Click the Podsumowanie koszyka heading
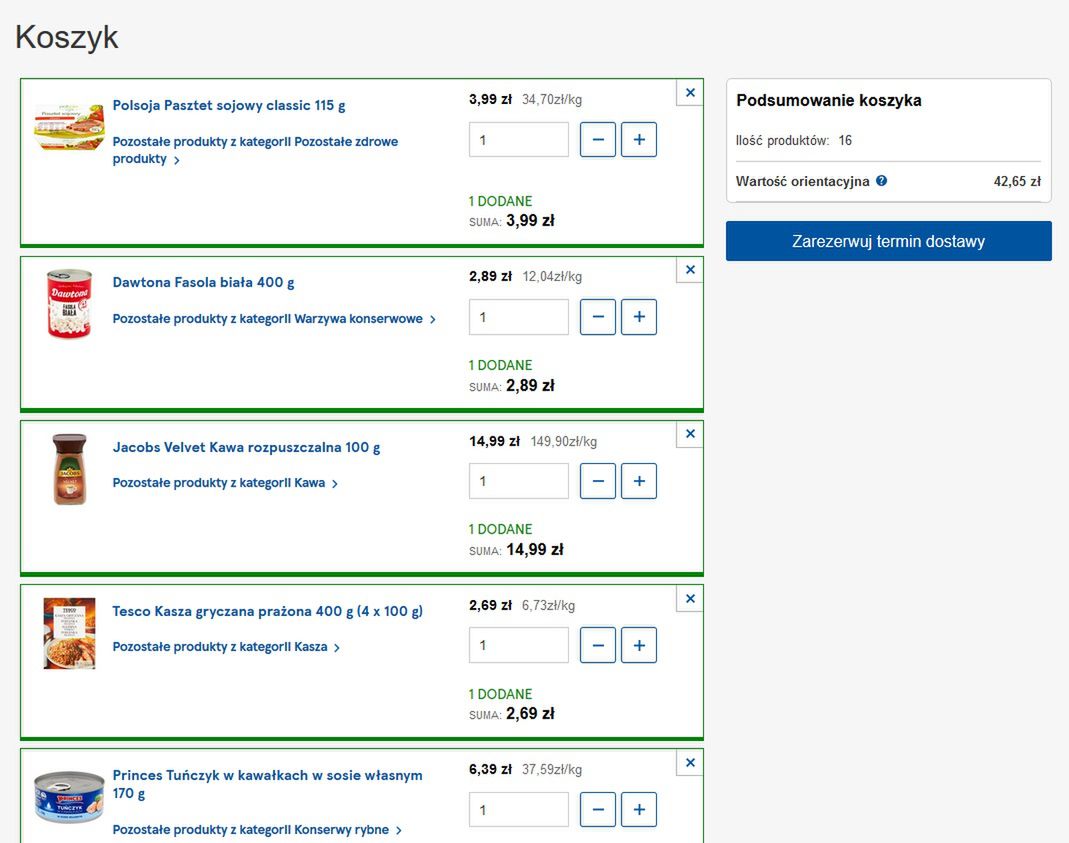This screenshot has width=1069, height=843. [829, 100]
